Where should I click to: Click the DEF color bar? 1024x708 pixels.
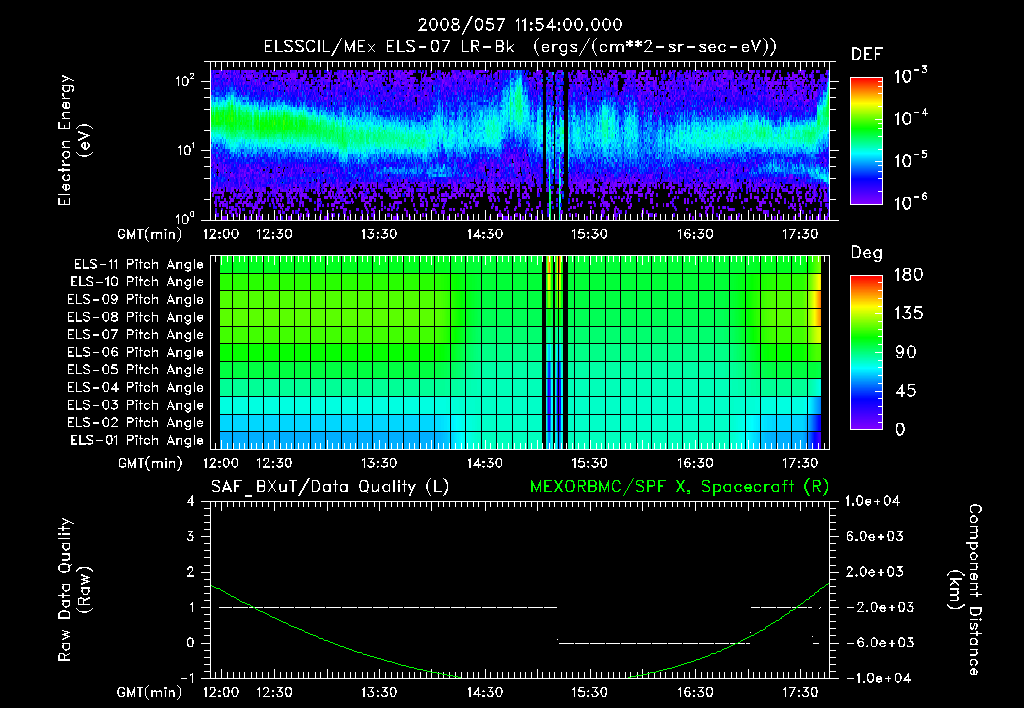866,140
